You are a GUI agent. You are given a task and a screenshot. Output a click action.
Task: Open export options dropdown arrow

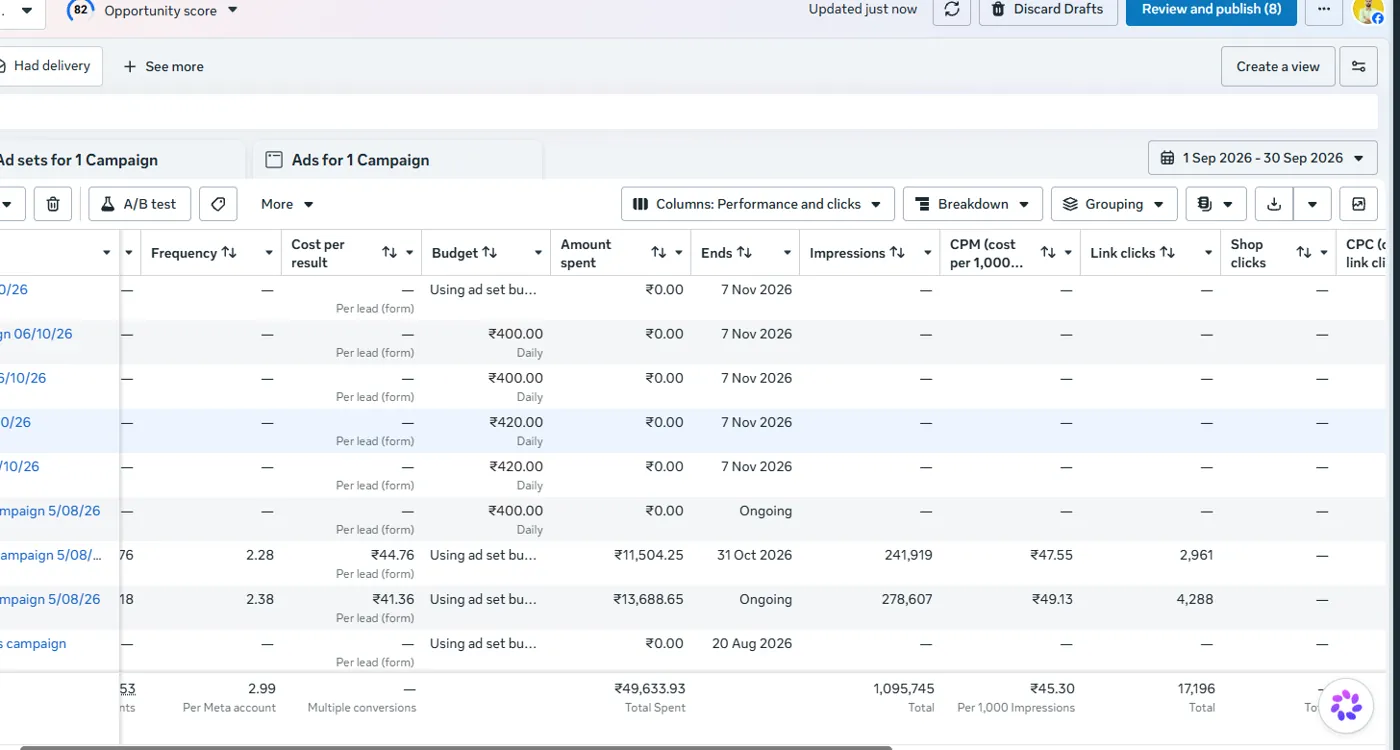(1312, 204)
